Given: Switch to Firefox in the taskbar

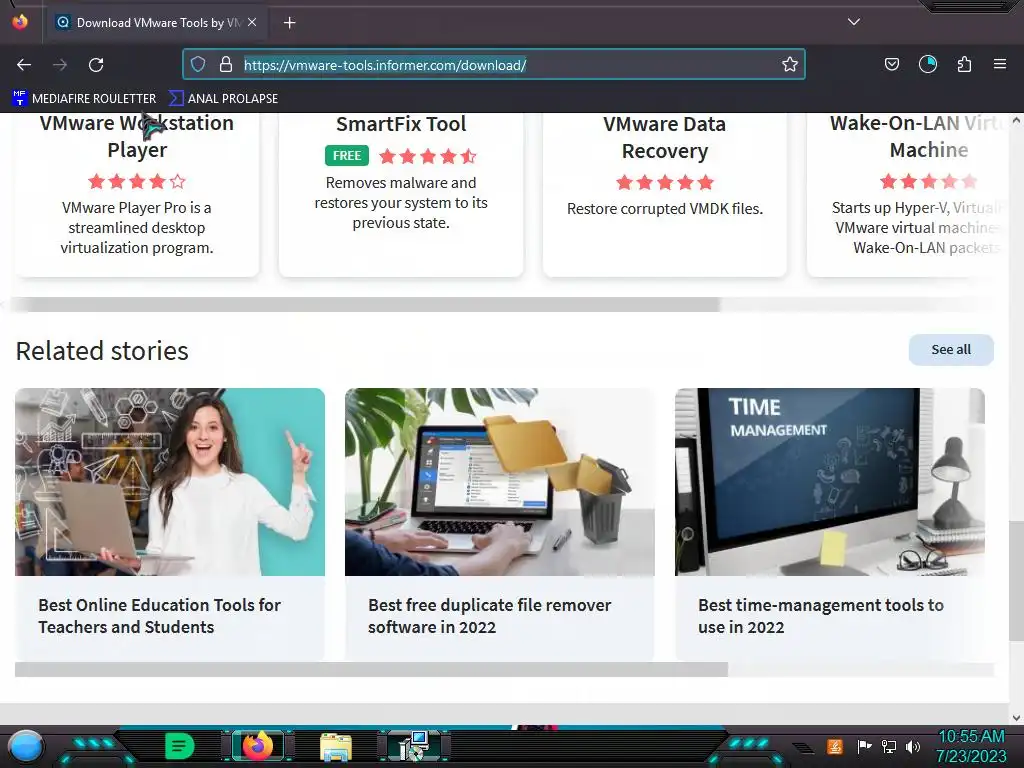Looking at the screenshot, I should 257,746.
